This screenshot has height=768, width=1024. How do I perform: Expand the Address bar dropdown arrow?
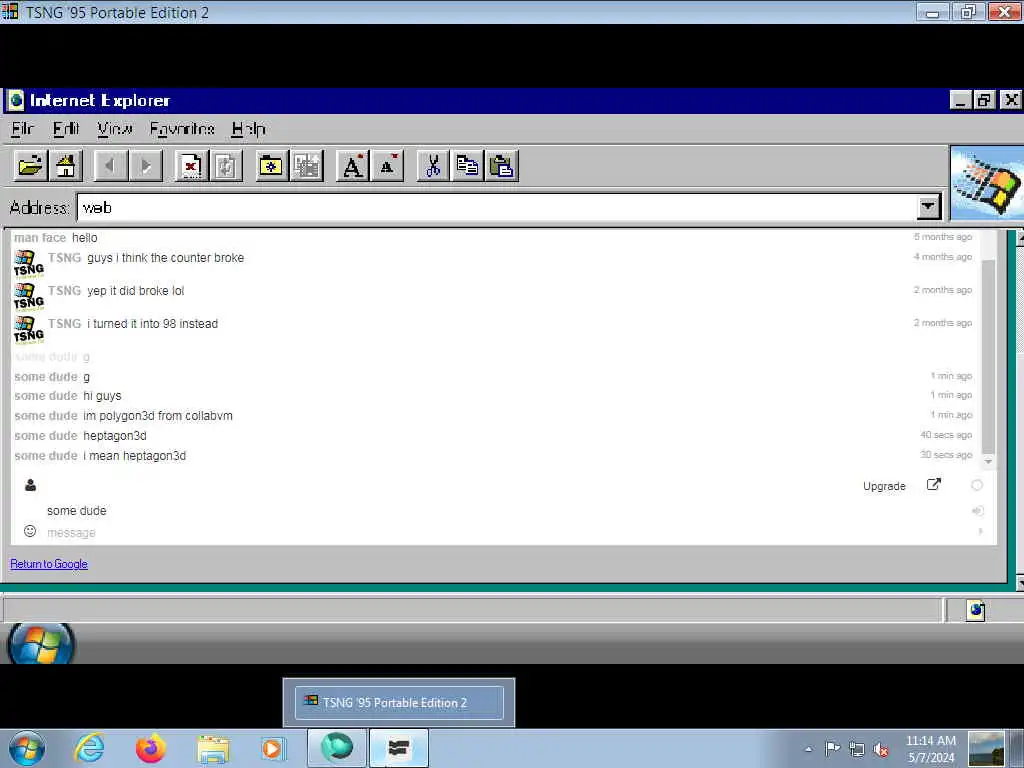(928, 208)
